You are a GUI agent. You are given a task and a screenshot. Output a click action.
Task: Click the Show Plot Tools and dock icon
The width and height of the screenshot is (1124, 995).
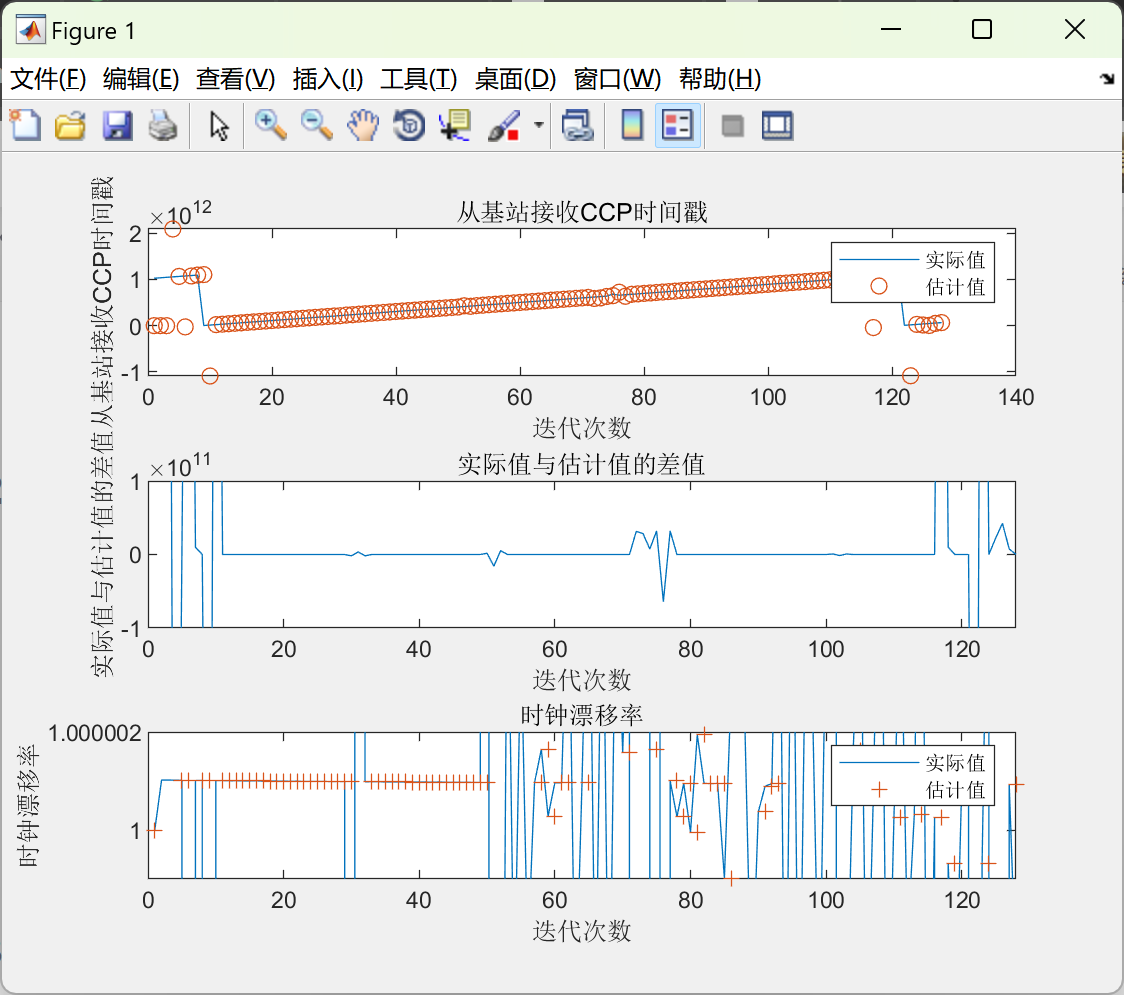point(777,125)
